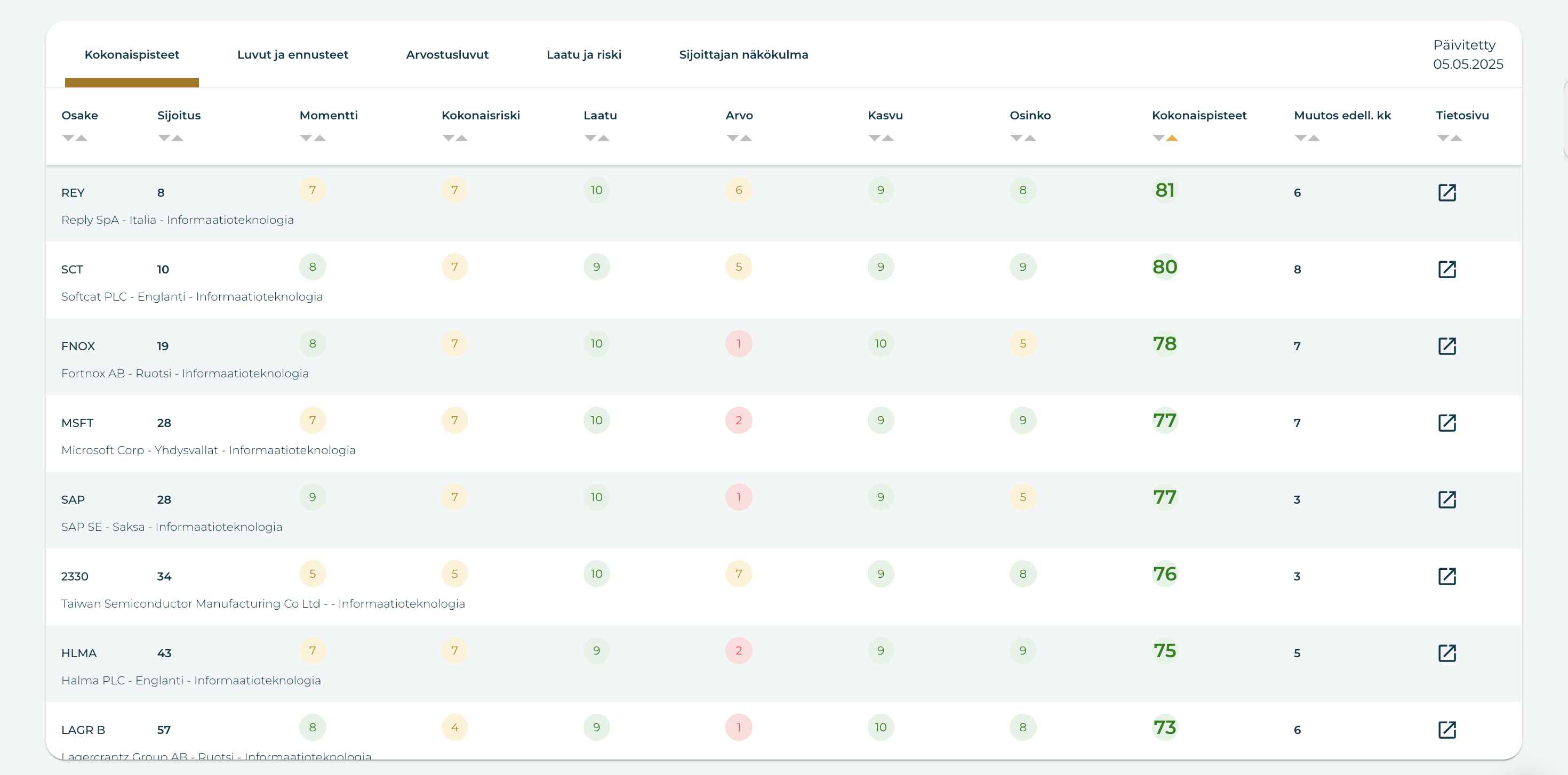Switch to Arvostusluvut tab
The image size is (1568, 775).
tap(447, 55)
